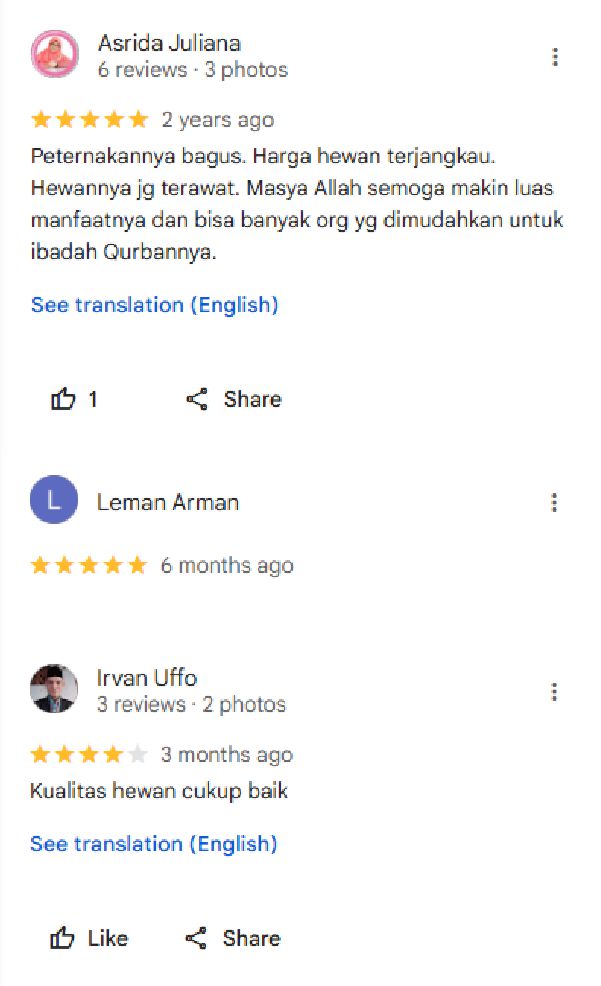Click the Share label under Irvan Uffo's review

pos(252,938)
